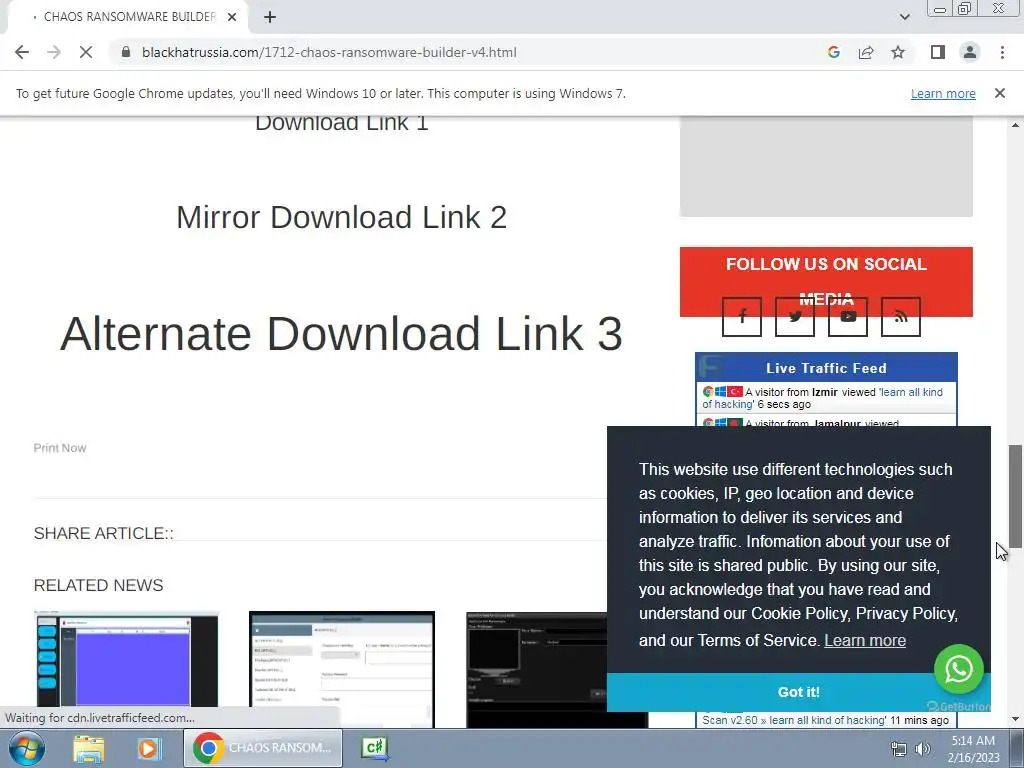The height and width of the screenshot is (768, 1024).
Task: Open a new browser tab
Action: [270, 17]
